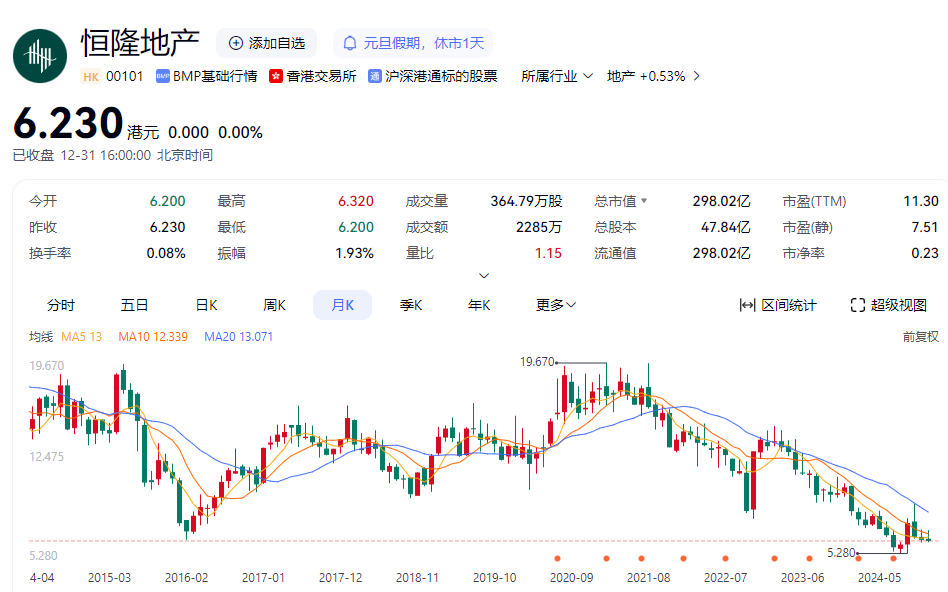Image resolution: width=948 pixels, height=592 pixels.
Task: Switch to the 分时 tab
Action: click(61, 305)
